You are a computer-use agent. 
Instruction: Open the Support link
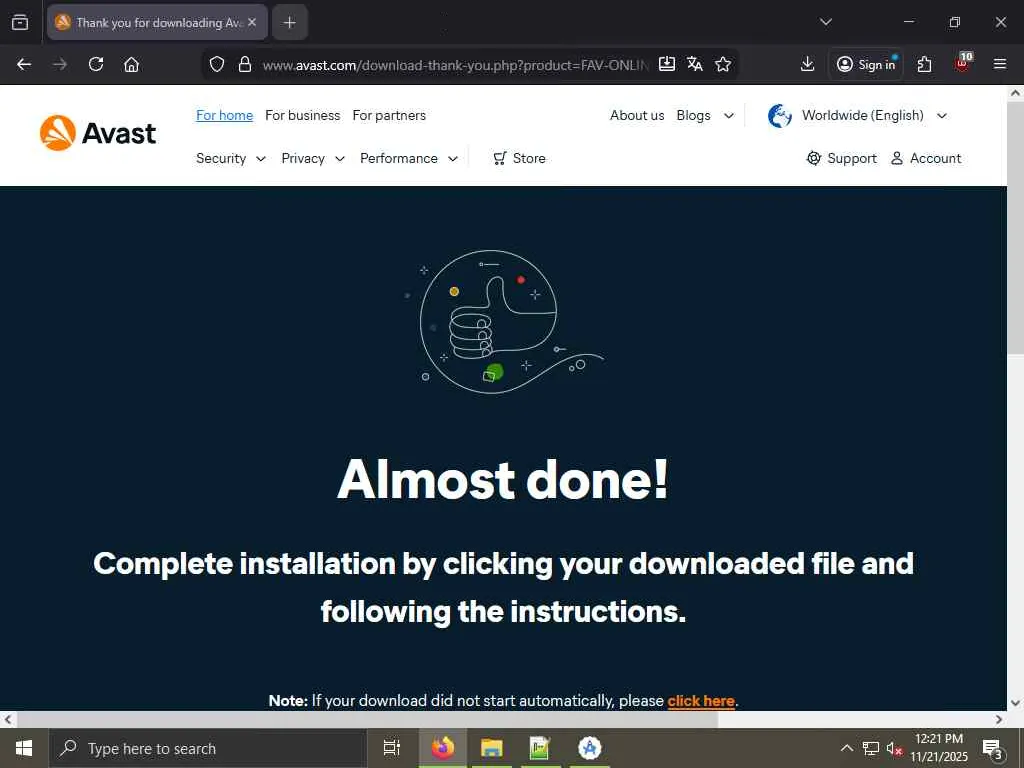842,159
